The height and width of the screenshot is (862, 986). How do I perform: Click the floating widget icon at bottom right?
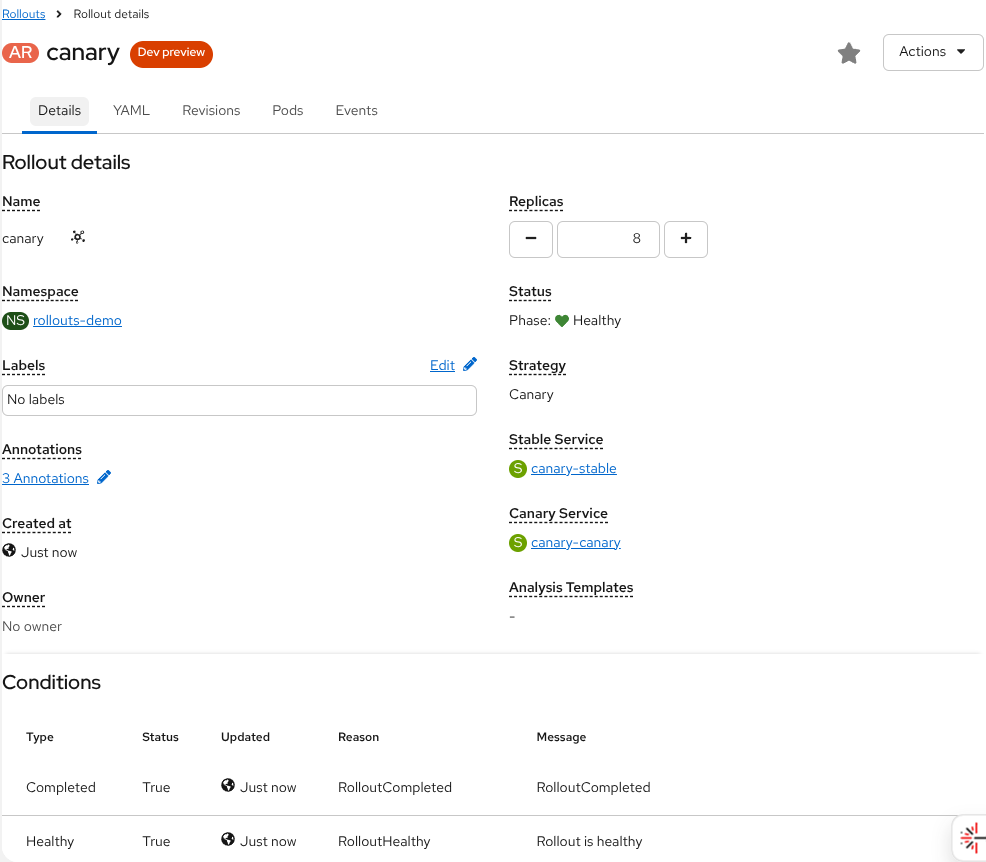click(968, 838)
